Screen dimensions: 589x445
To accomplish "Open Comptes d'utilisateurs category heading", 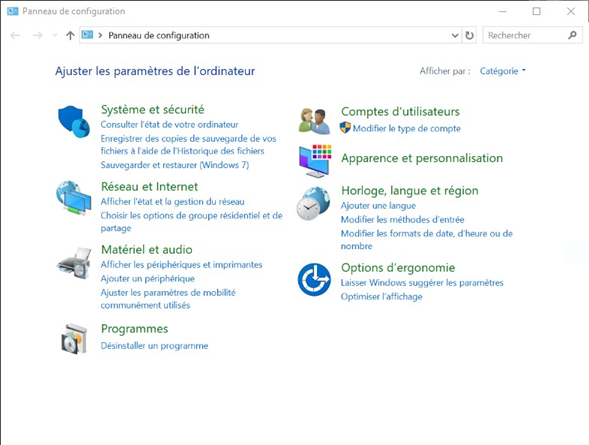I will pos(400,112).
